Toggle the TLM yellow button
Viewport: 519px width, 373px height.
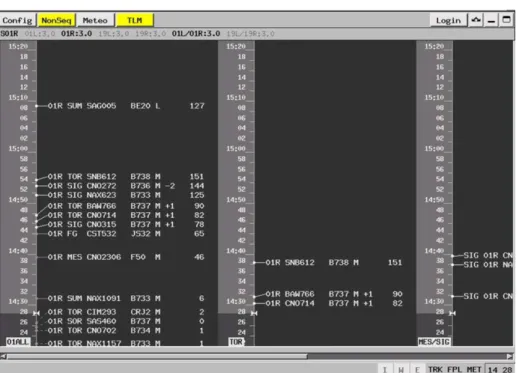[135, 20]
